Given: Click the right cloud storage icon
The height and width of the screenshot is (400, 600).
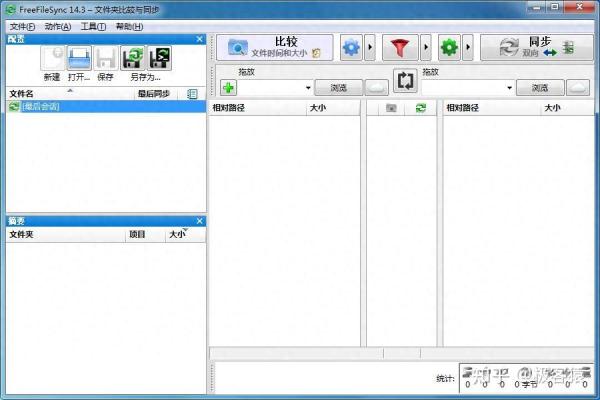Looking at the screenshot, I should tap(578, 88).
